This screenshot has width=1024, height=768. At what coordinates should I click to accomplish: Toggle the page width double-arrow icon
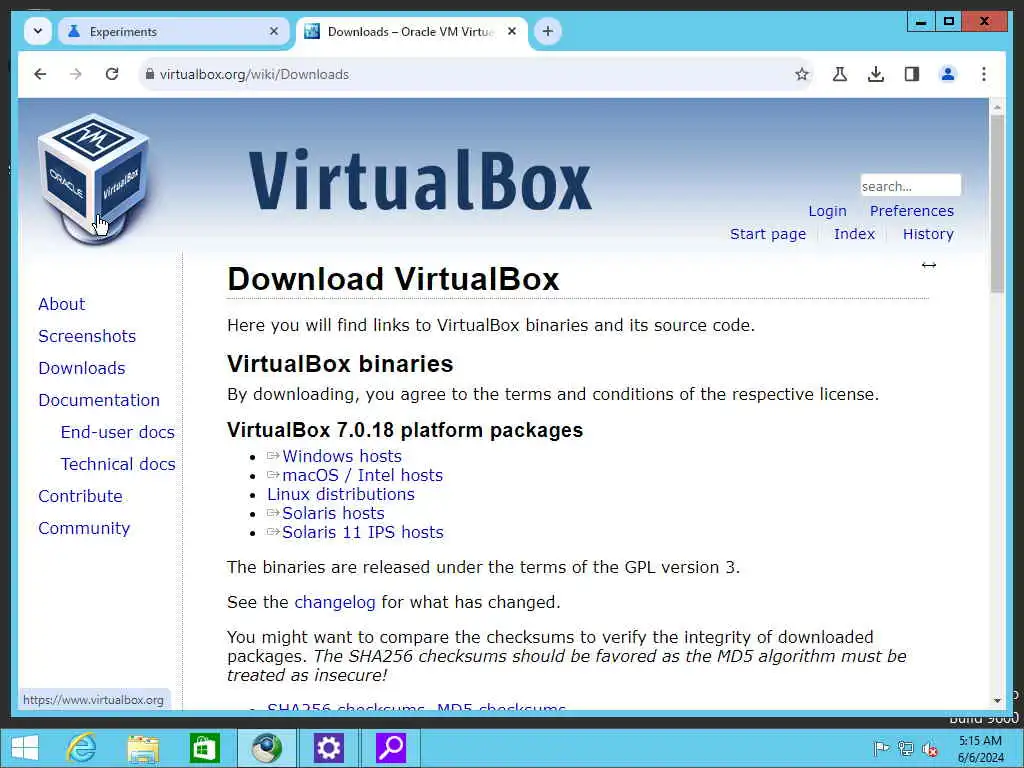pos(929,265)
